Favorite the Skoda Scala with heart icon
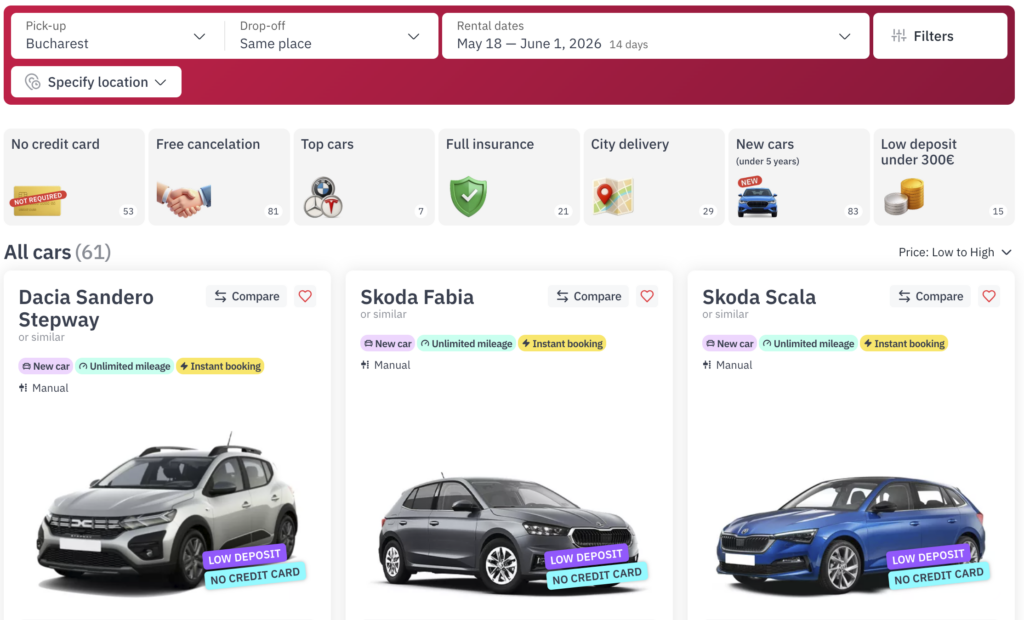Image resolution: width=1024 pixels, height=620 pixels. (989, 296)
